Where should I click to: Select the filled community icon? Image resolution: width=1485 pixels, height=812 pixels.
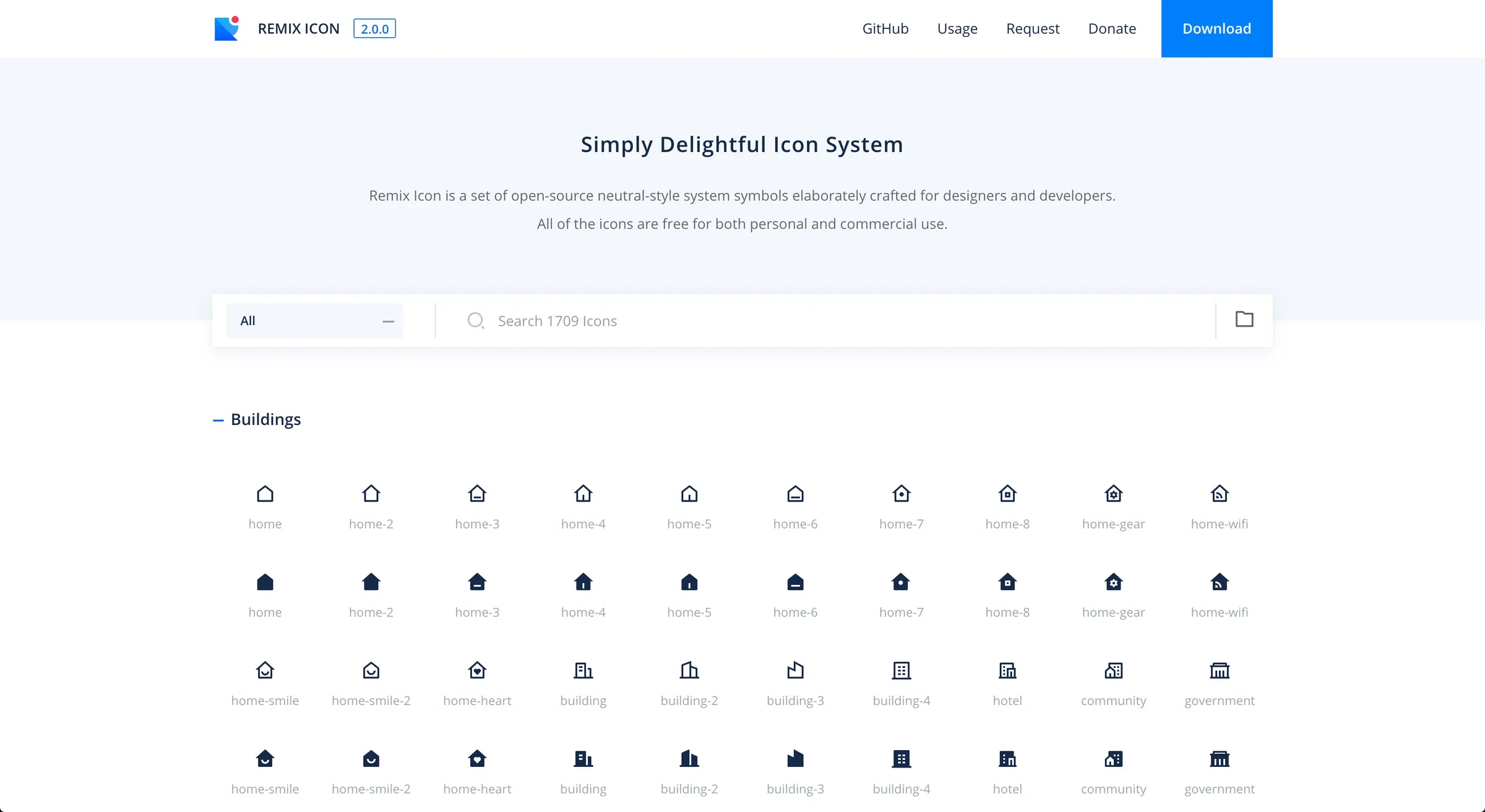[x=1114, y=759]
